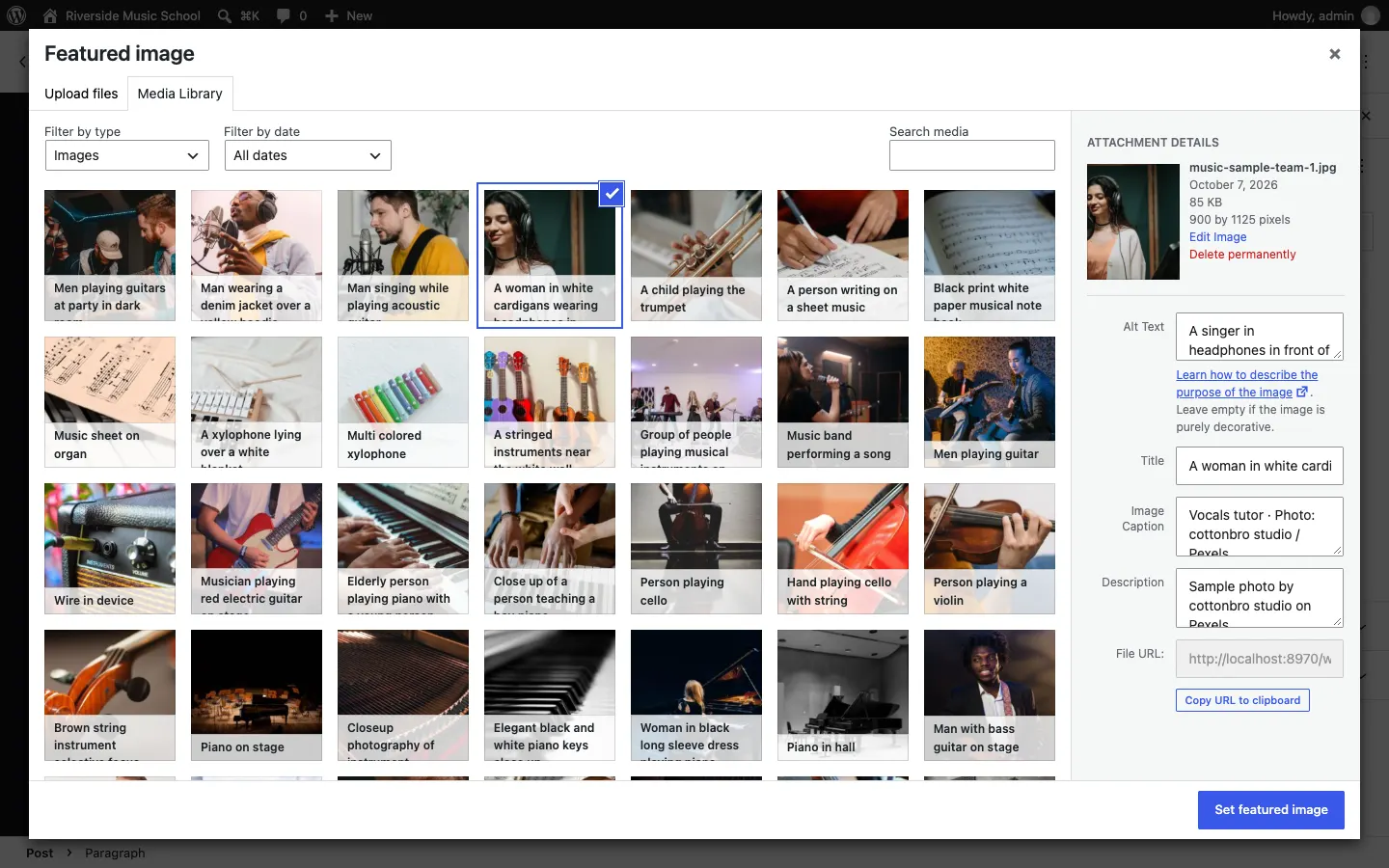The width and height of the screenshot is (1389, 868).
Task: Click Copy URL to clipboard
Action: point(1242,700)
